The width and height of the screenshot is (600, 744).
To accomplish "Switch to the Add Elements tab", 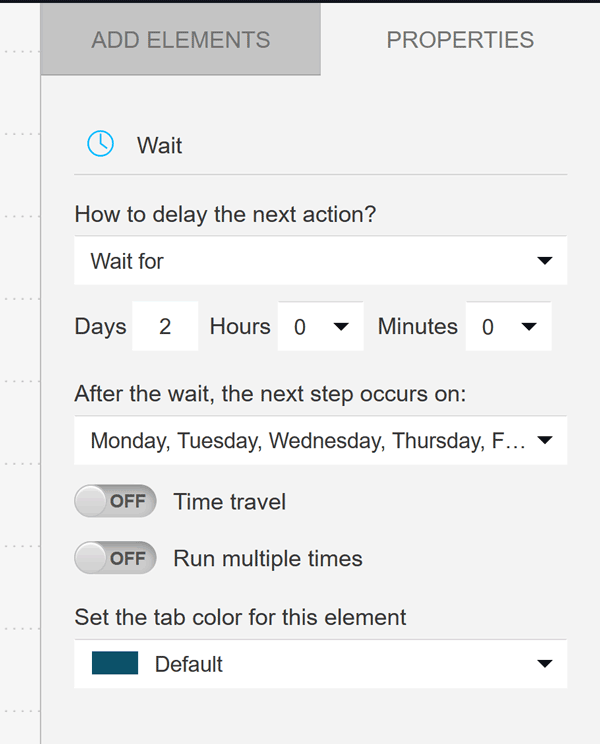I will (180, 40).
